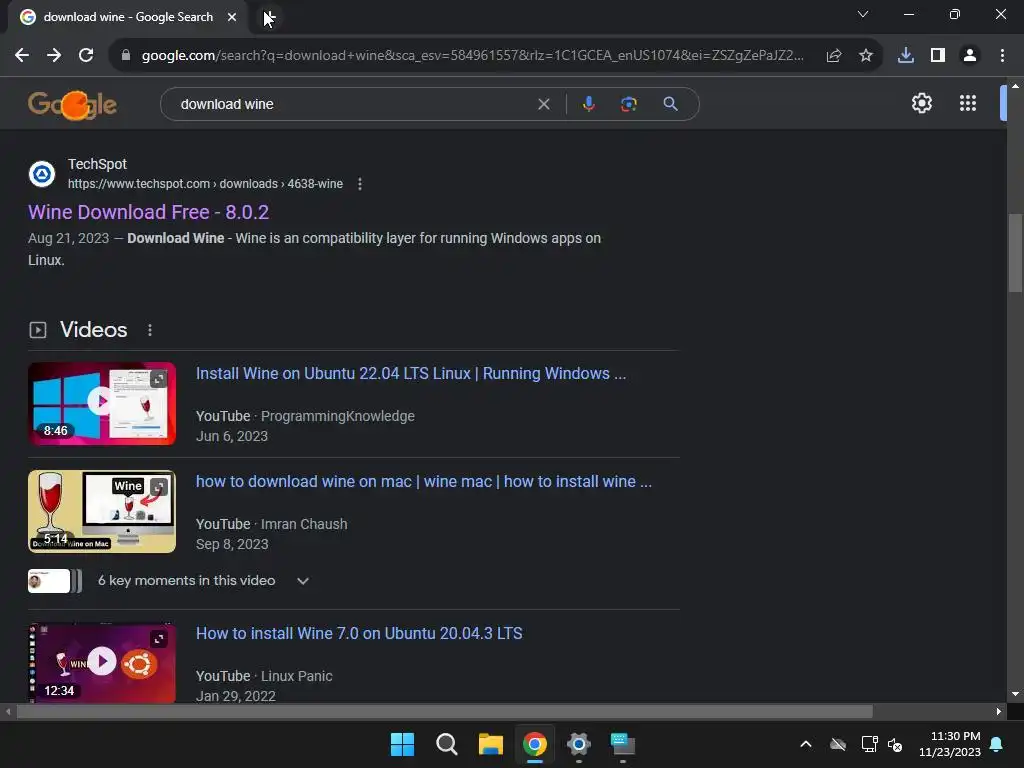Open the Google logo homepage

[x=72, y=104]
